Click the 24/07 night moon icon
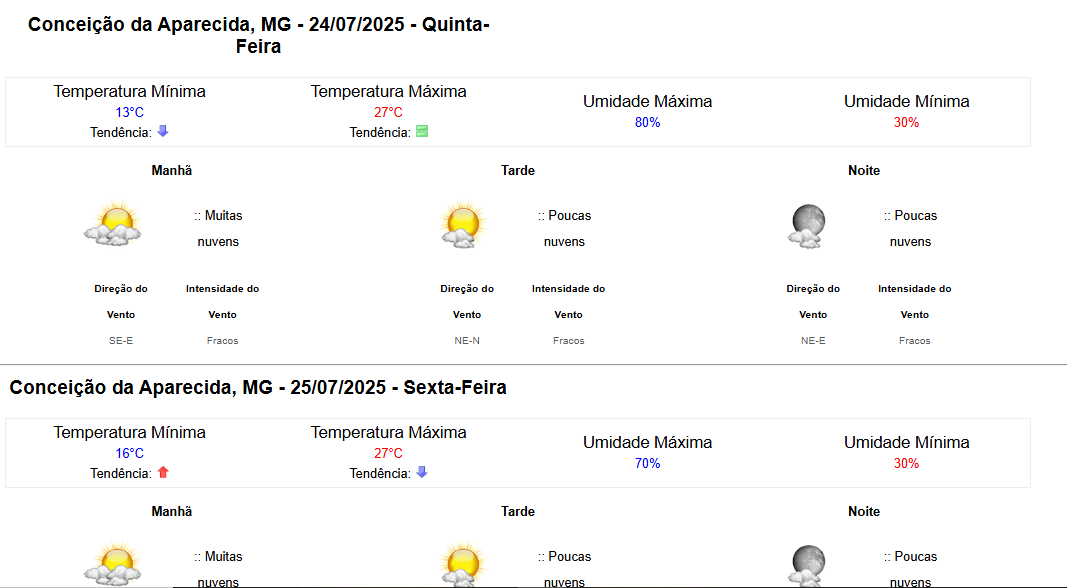Viewport: 1067px width, 588px height. pyautogui.click(x=808, y=225)
